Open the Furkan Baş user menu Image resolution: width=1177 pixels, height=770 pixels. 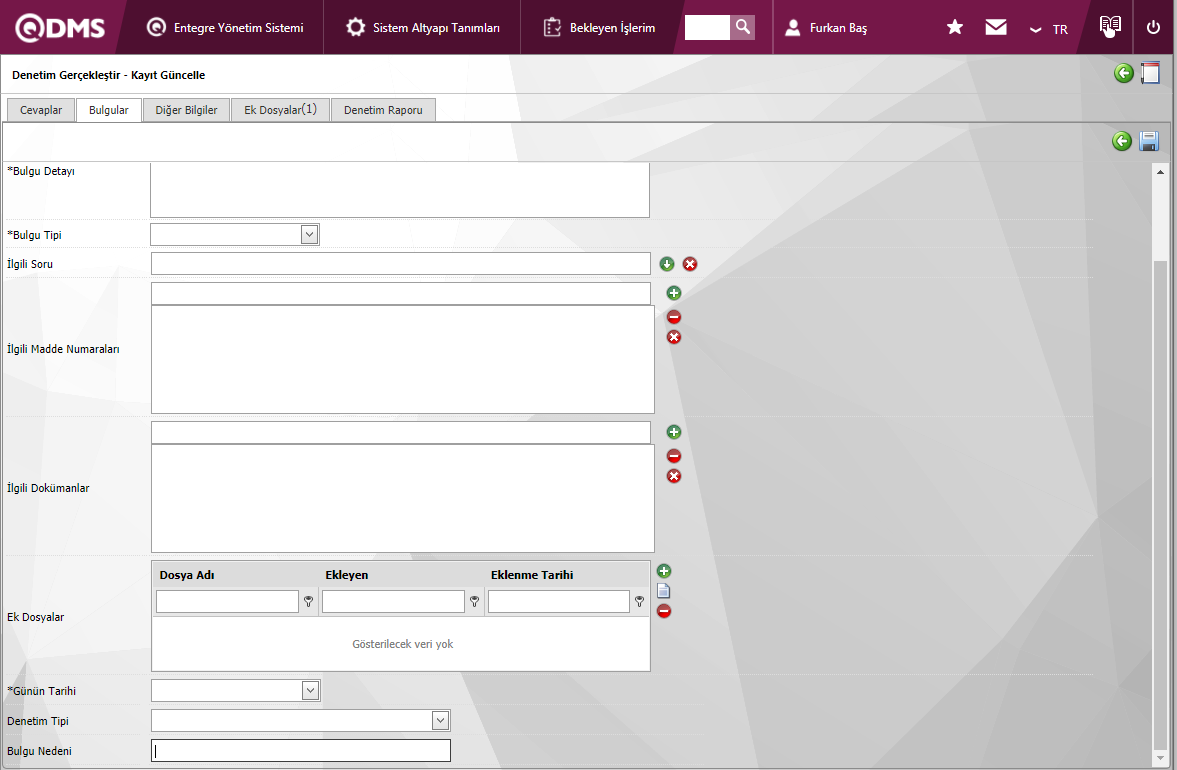click(826, 28)
